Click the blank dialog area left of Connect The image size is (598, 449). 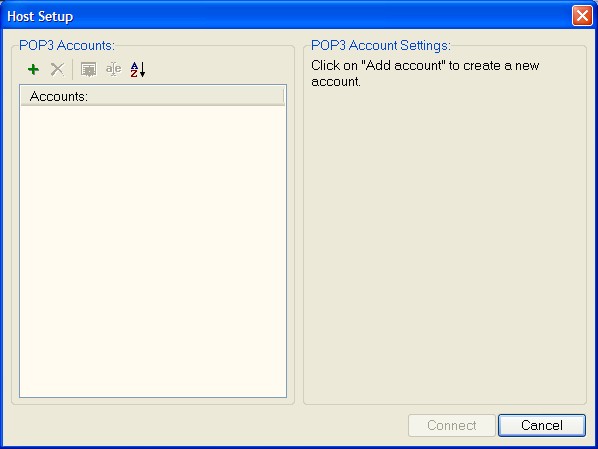point(206,425)
